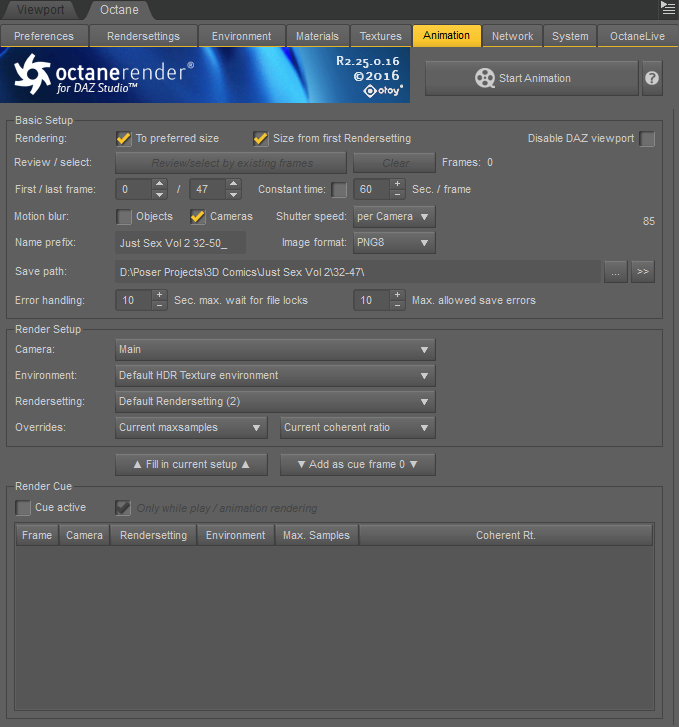Viewport: 679px width, 727px height.
Task: Click the >> save path button
Action: (x=643, y=272)
